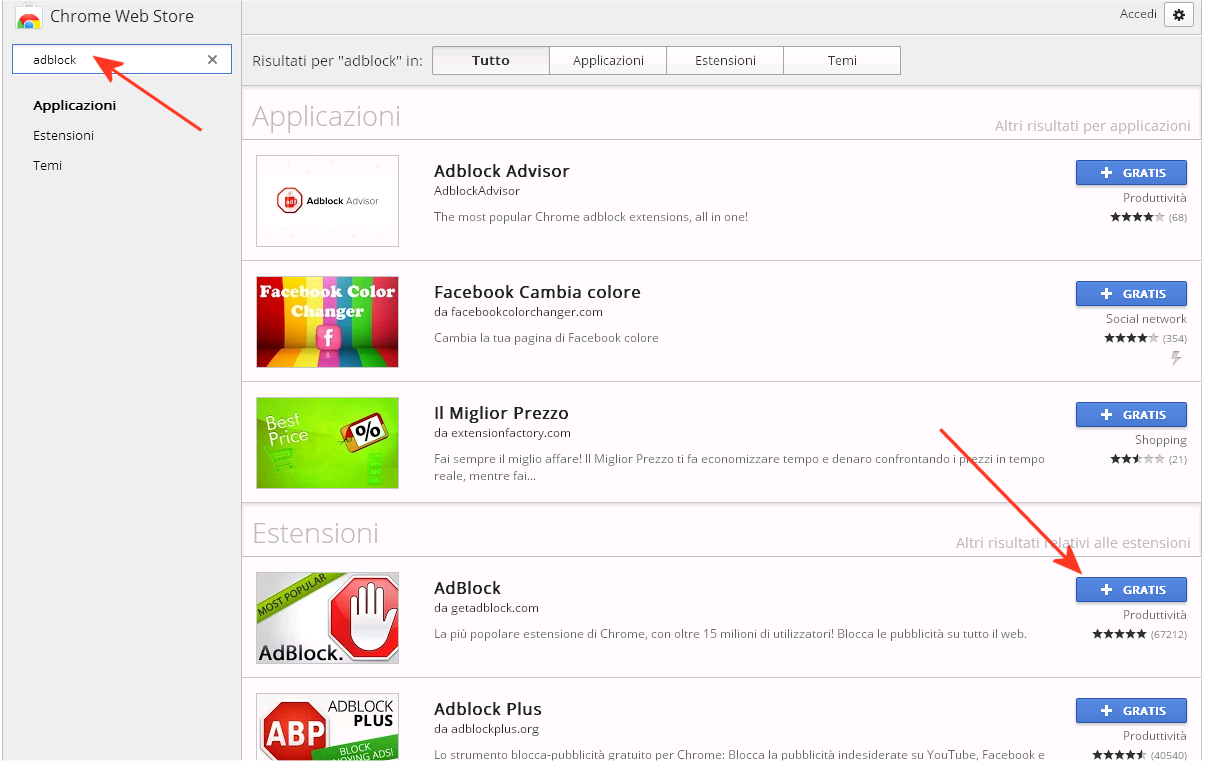Click the Accedi sign-in link
1213x761 pixels.
[1138, 14]
